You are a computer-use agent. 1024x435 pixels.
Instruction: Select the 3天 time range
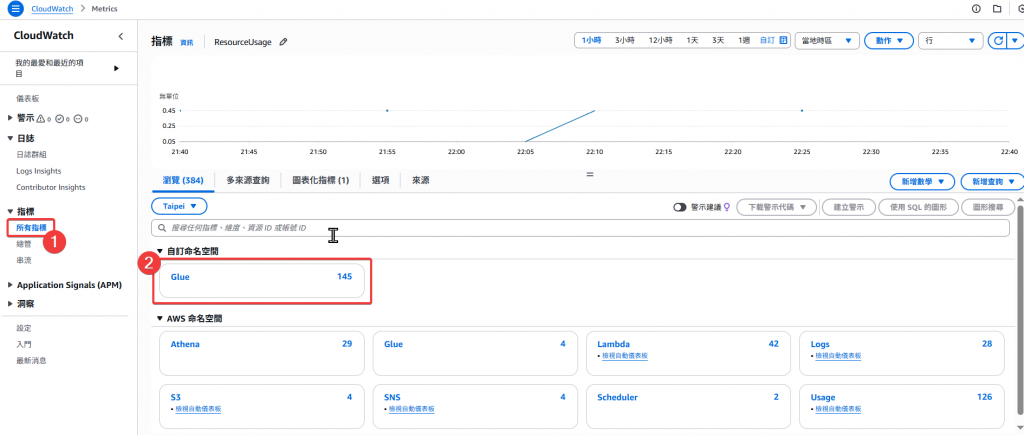718,40
